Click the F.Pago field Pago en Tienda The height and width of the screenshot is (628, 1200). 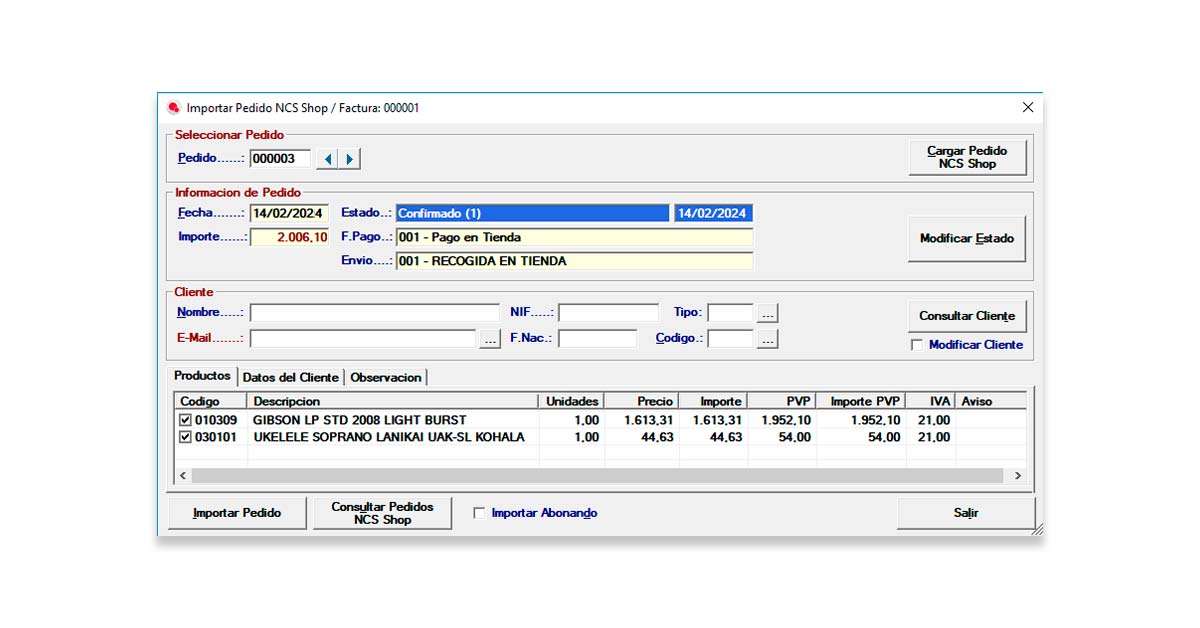click(574, 237)
